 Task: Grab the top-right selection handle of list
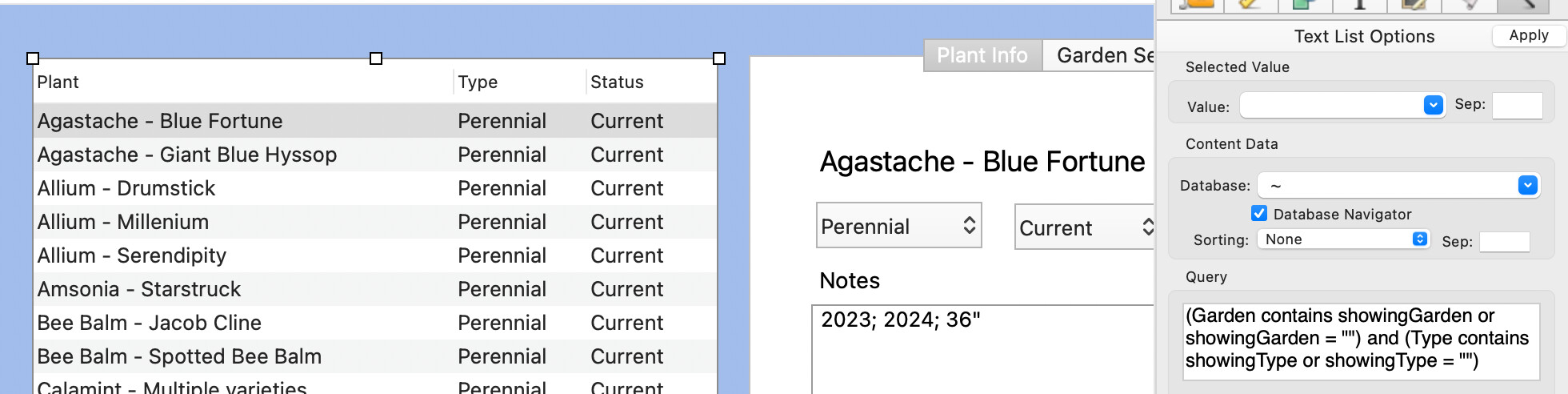click(719, 58)
